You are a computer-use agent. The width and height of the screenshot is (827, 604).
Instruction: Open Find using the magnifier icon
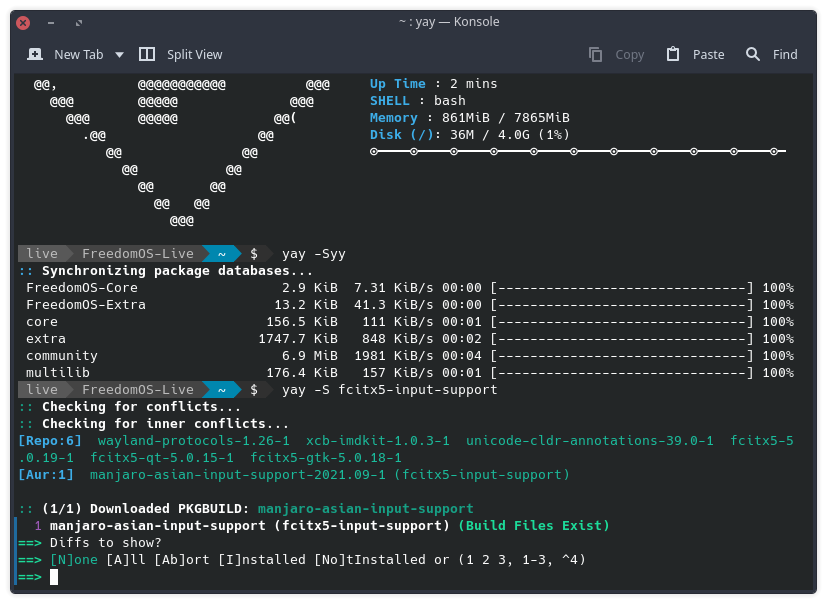pos(753,54)
